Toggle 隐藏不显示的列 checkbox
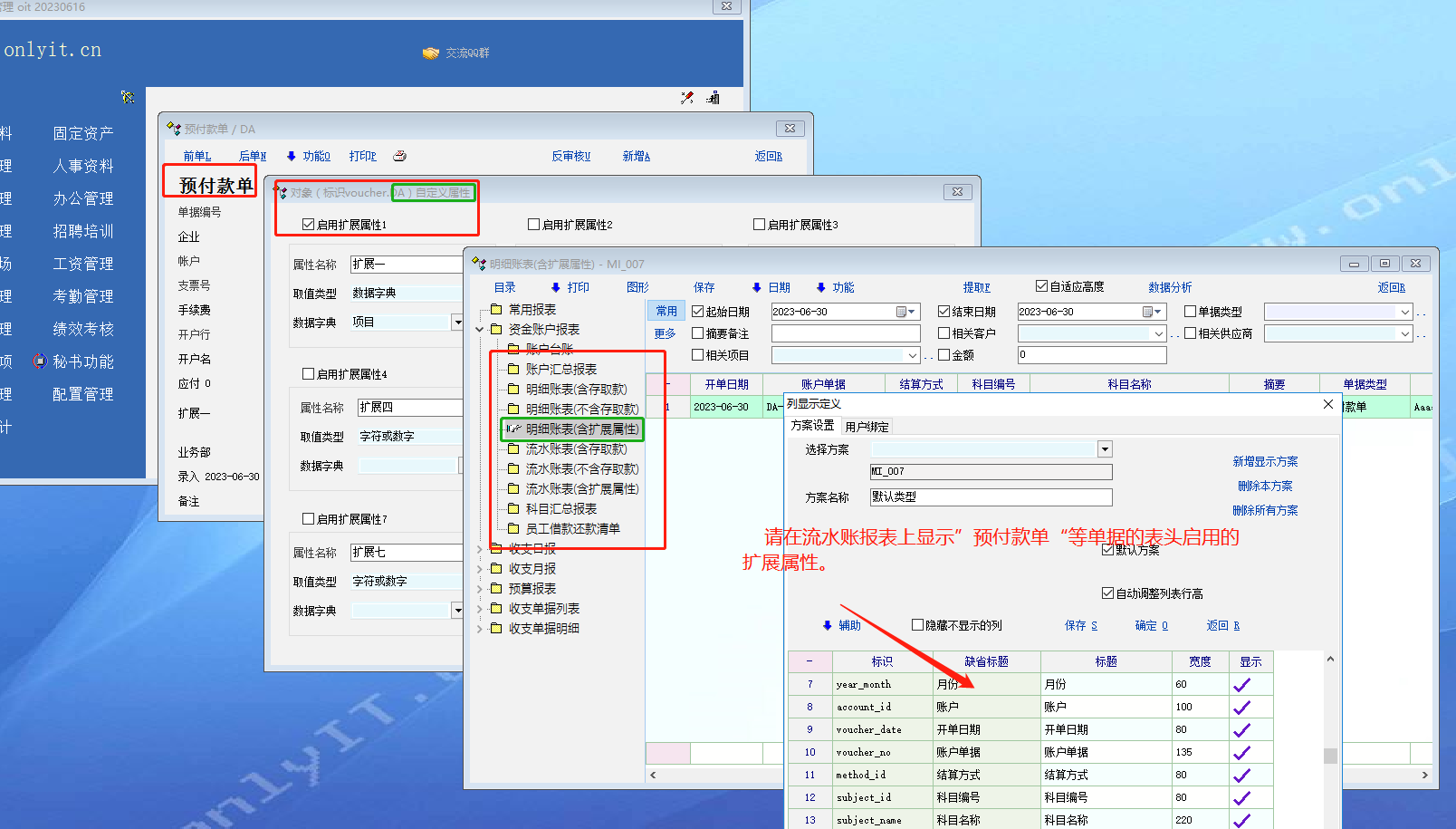This screenshot has width=1456, height=829. click(917, 625)
